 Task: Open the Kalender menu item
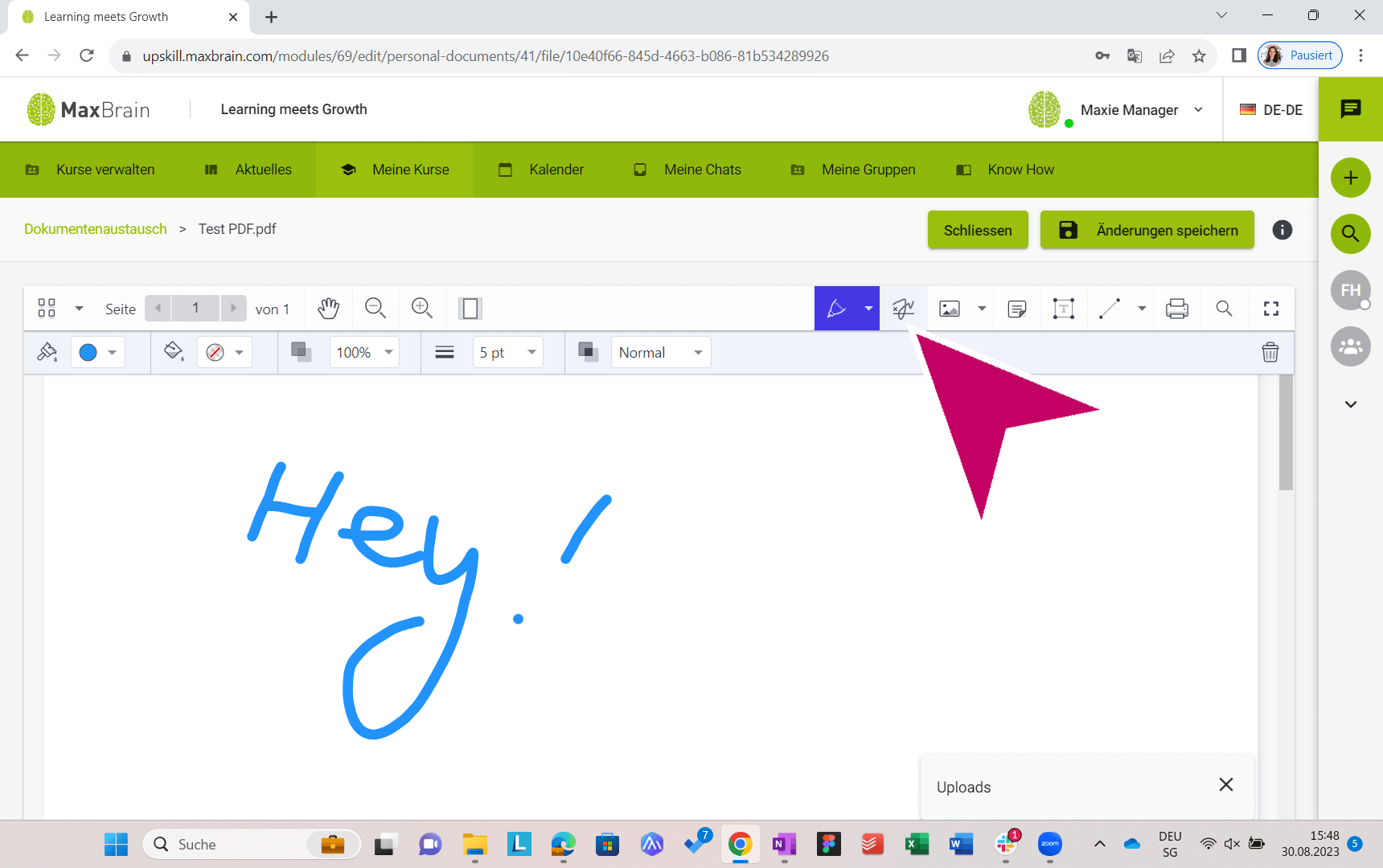tap(540, 170)
